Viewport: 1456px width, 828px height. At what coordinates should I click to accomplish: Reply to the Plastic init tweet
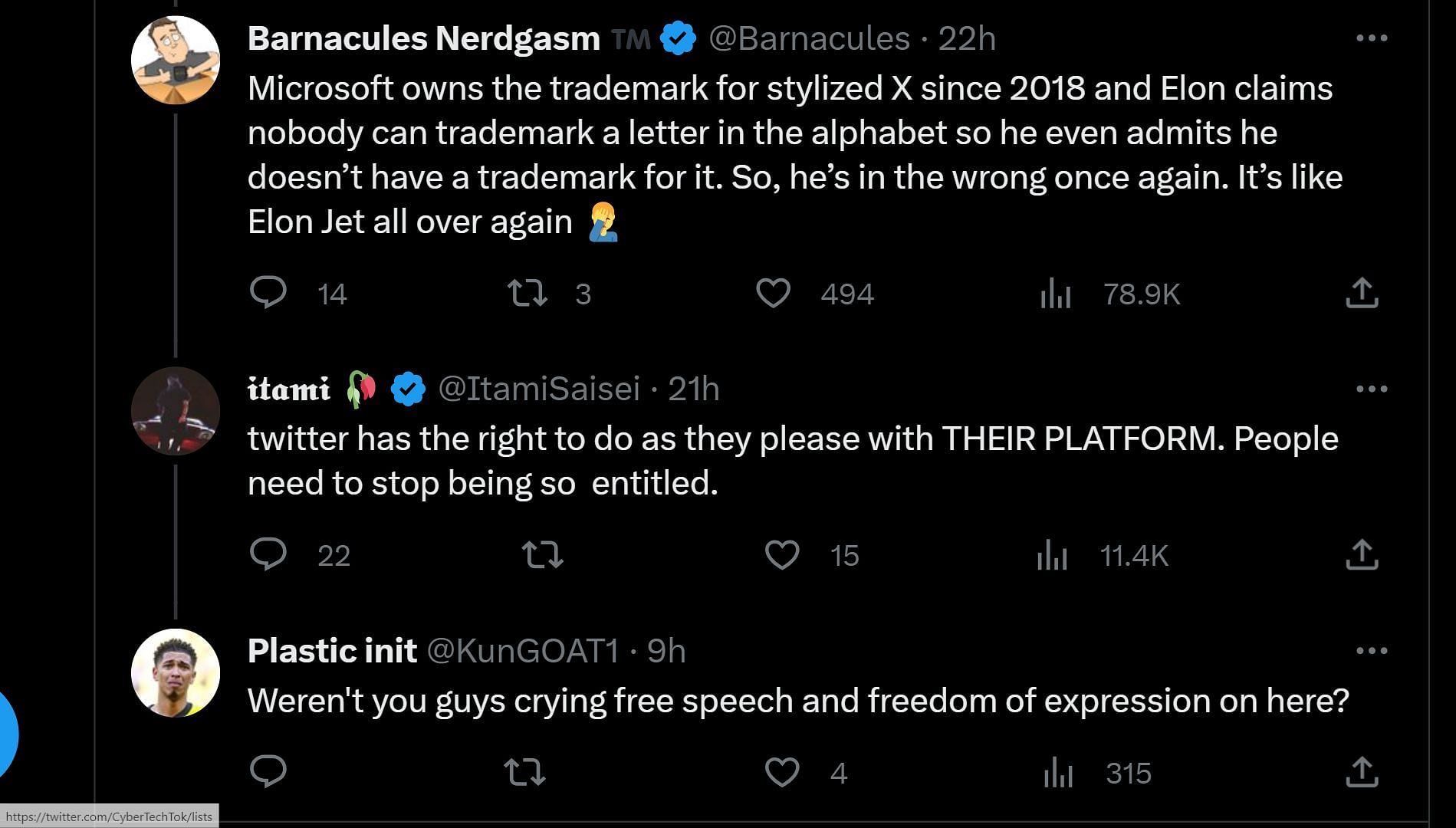268,771
